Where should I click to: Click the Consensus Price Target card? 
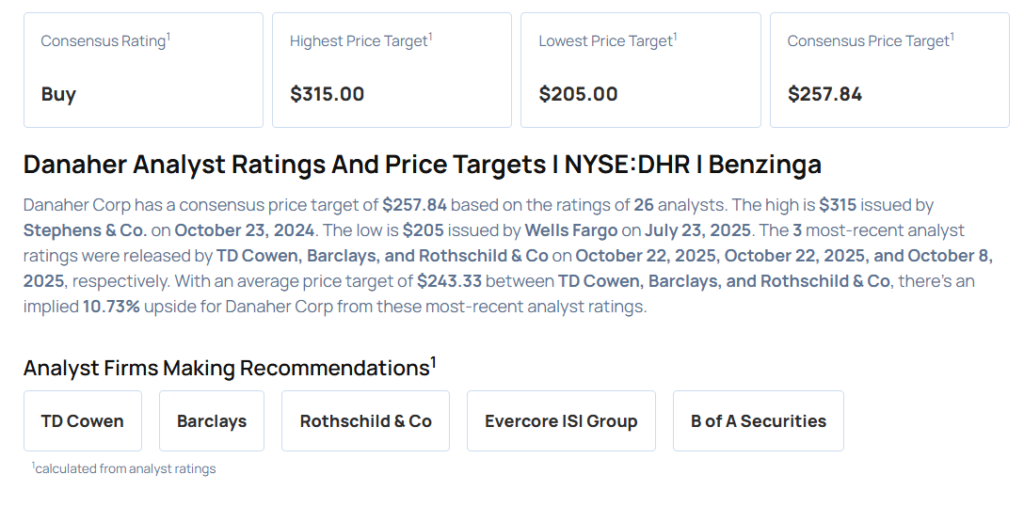click(889, 70)
